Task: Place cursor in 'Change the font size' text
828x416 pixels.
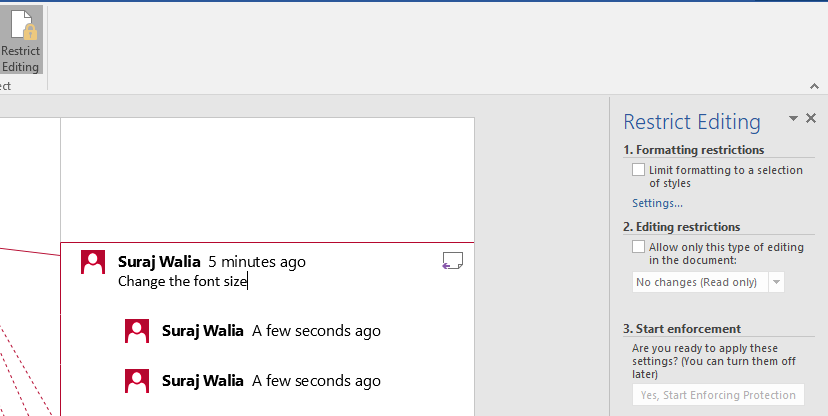Action: (x=183, y=281)
